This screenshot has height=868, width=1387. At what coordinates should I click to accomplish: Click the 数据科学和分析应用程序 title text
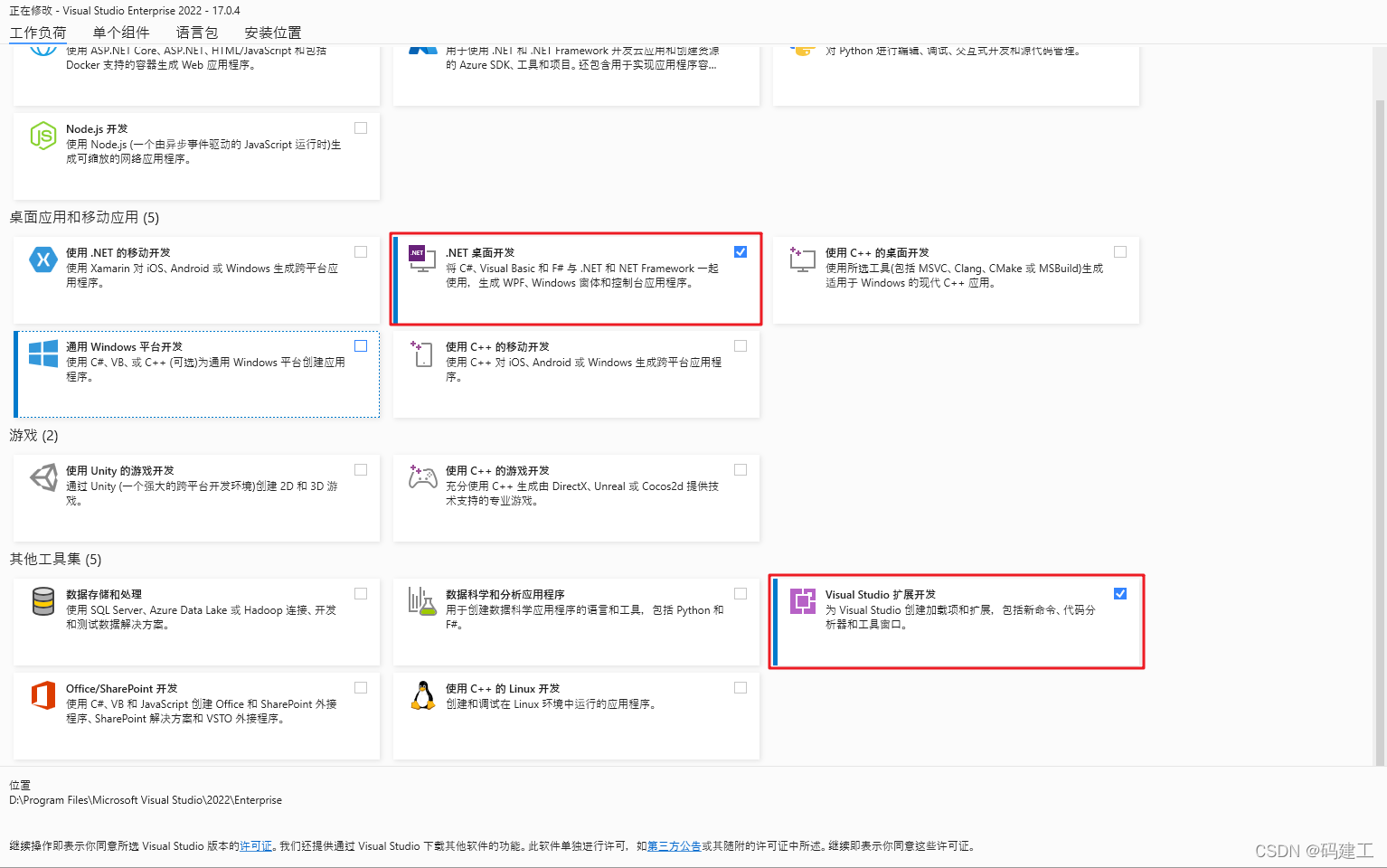click(x=505, y=595)
